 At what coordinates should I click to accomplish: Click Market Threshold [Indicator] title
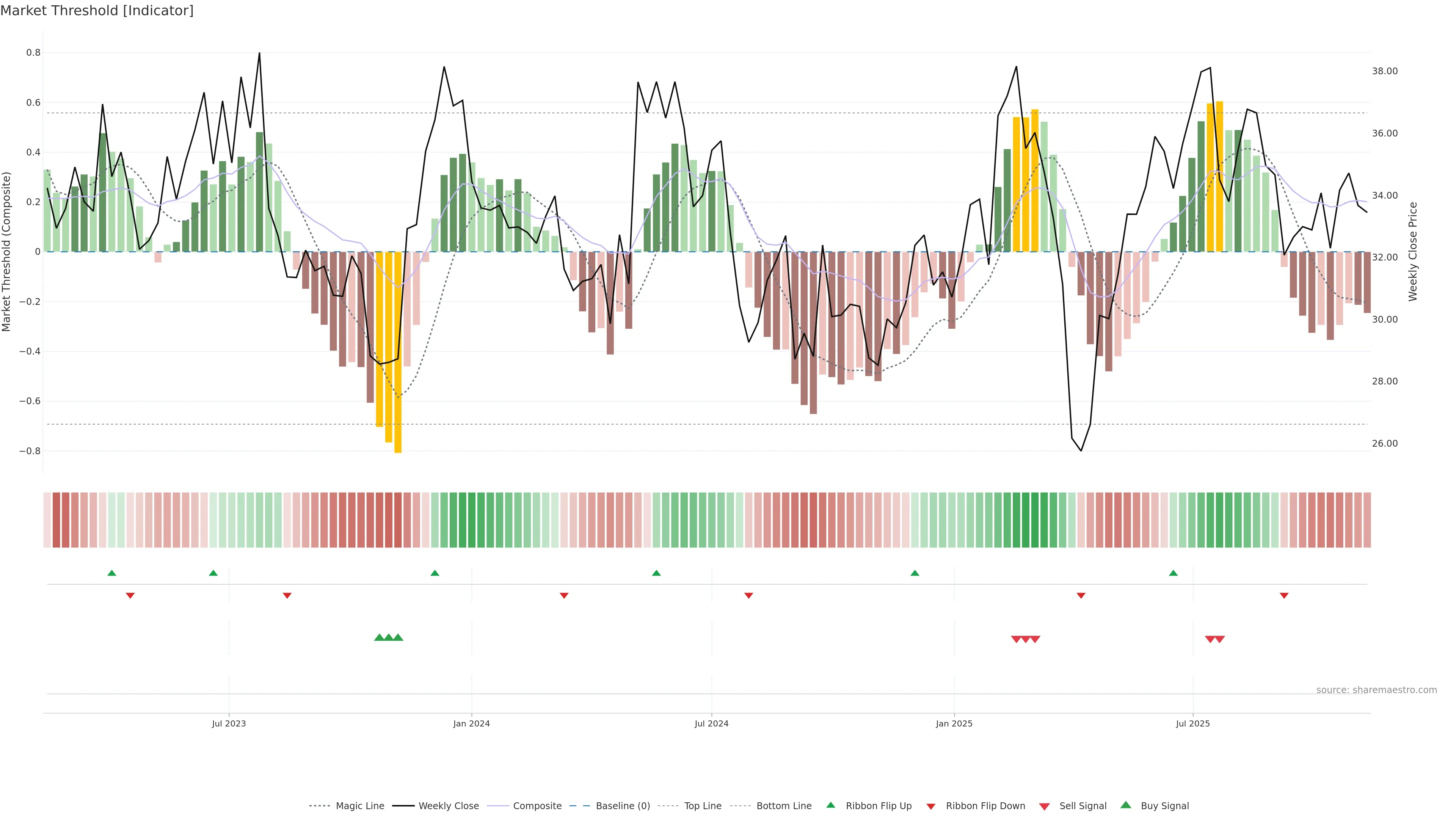(x=97, y=11)
